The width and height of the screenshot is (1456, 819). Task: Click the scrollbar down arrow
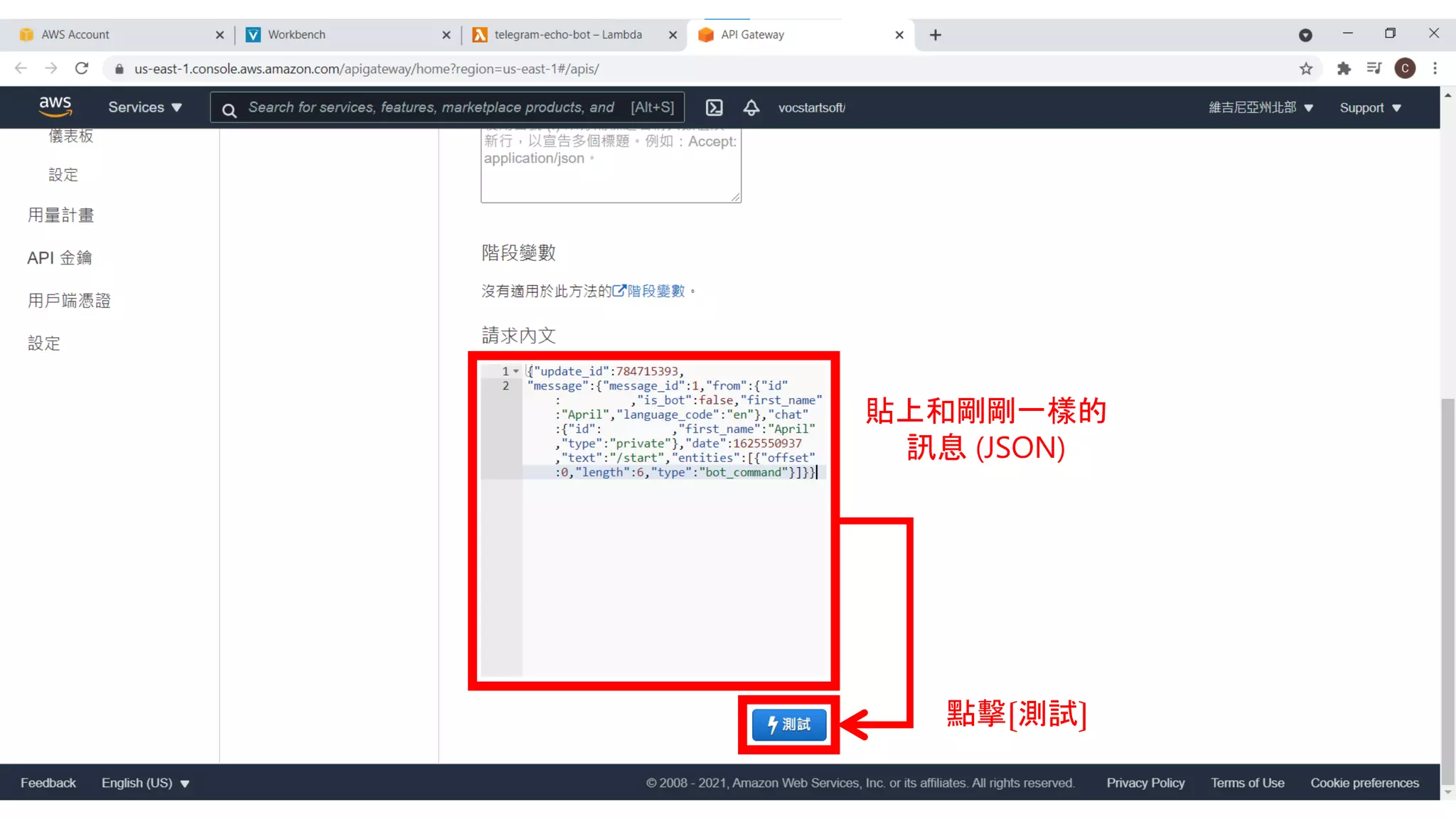point(1447,791)
